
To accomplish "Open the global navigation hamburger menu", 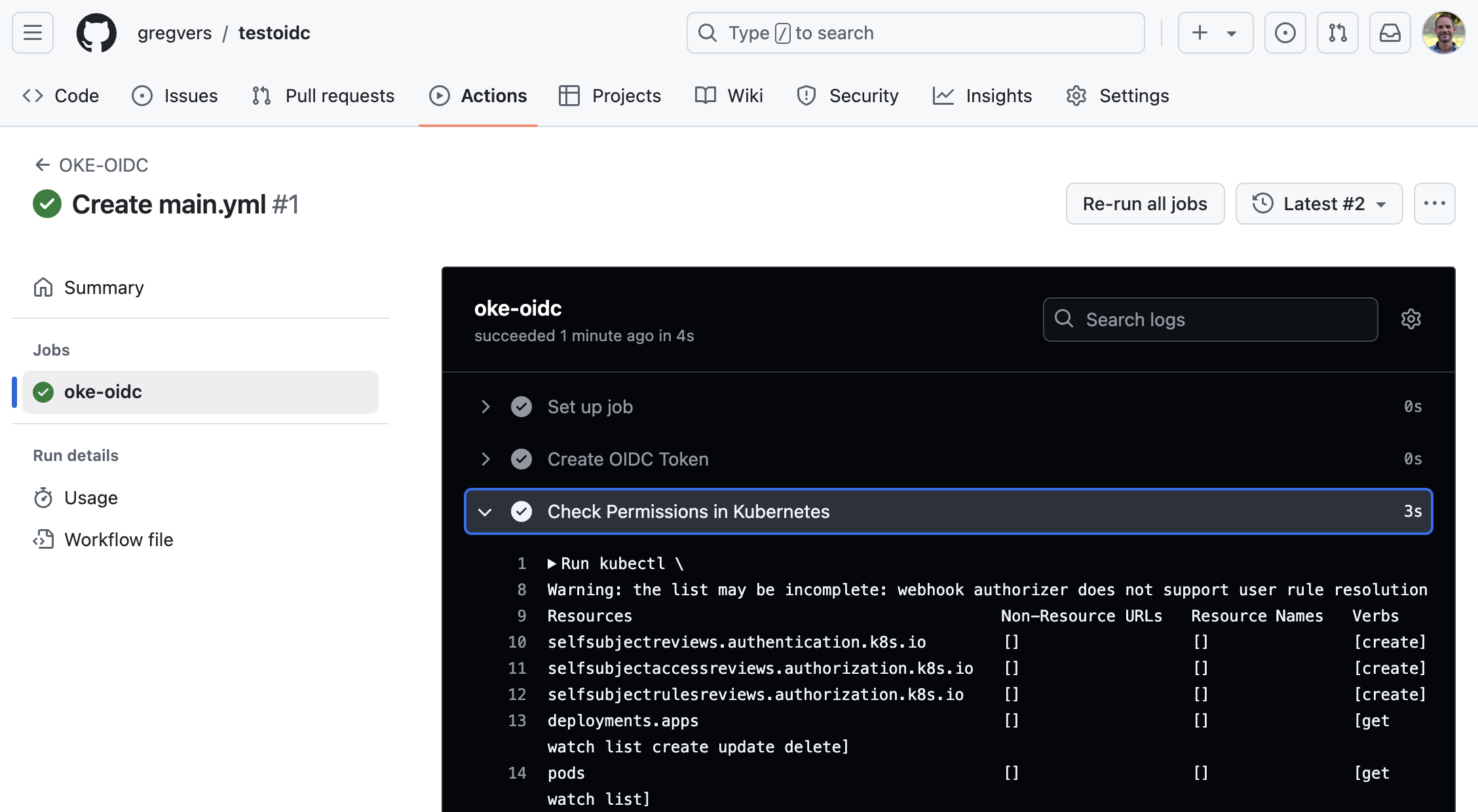I will click(32, 33).
